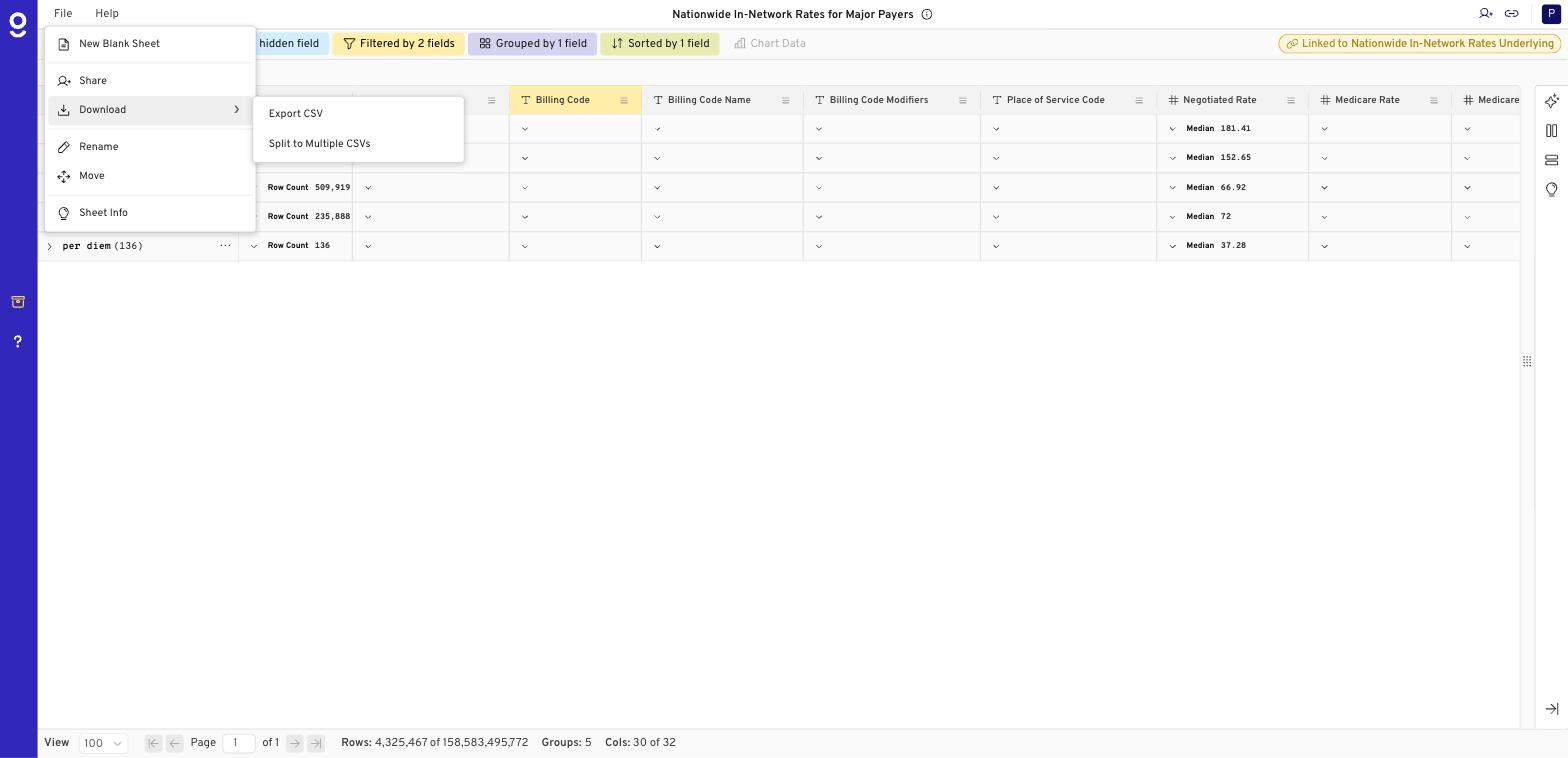Open the help question mark icon

[18, 342]
